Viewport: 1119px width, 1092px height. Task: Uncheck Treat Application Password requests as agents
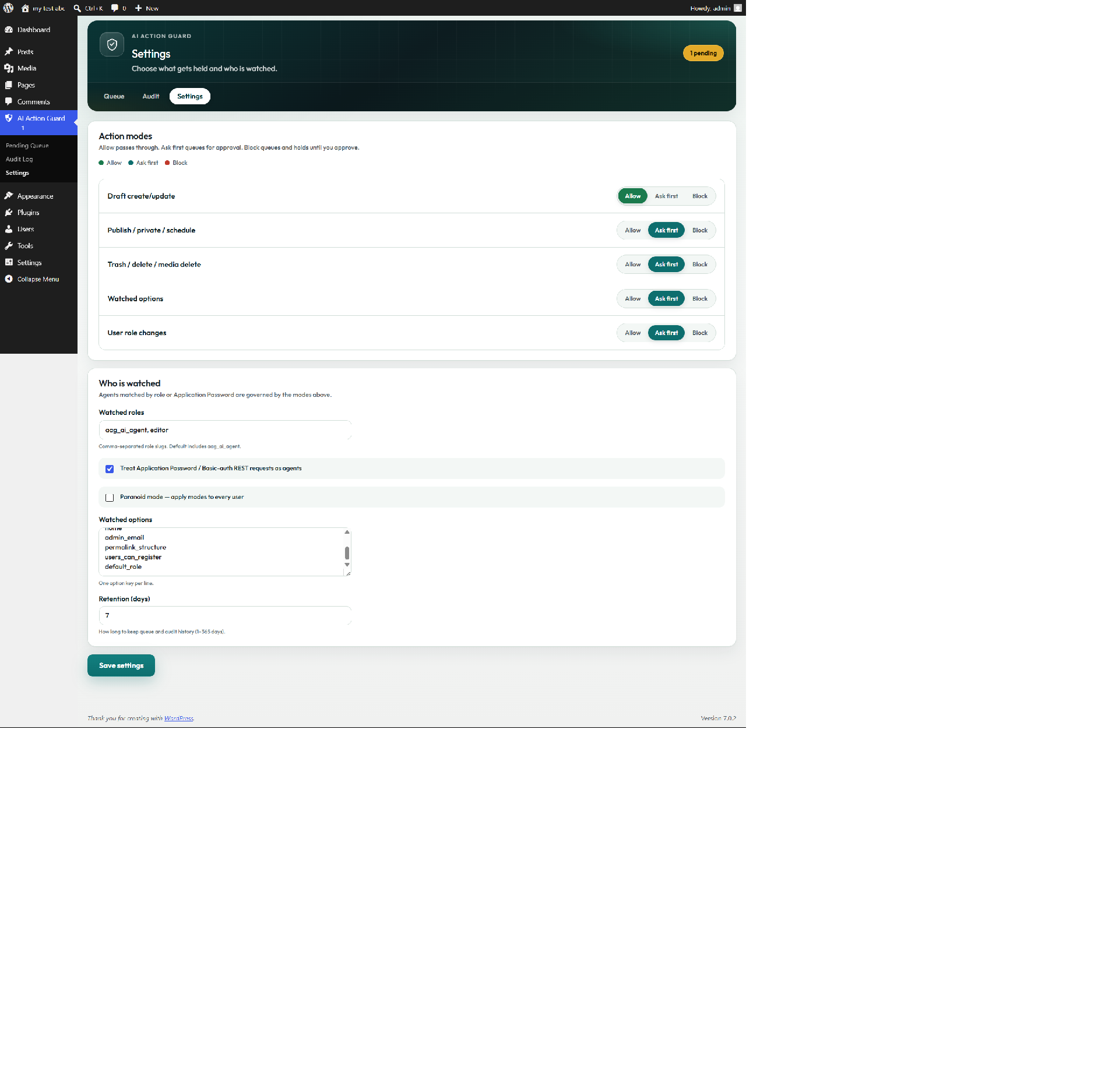(110, 469)
